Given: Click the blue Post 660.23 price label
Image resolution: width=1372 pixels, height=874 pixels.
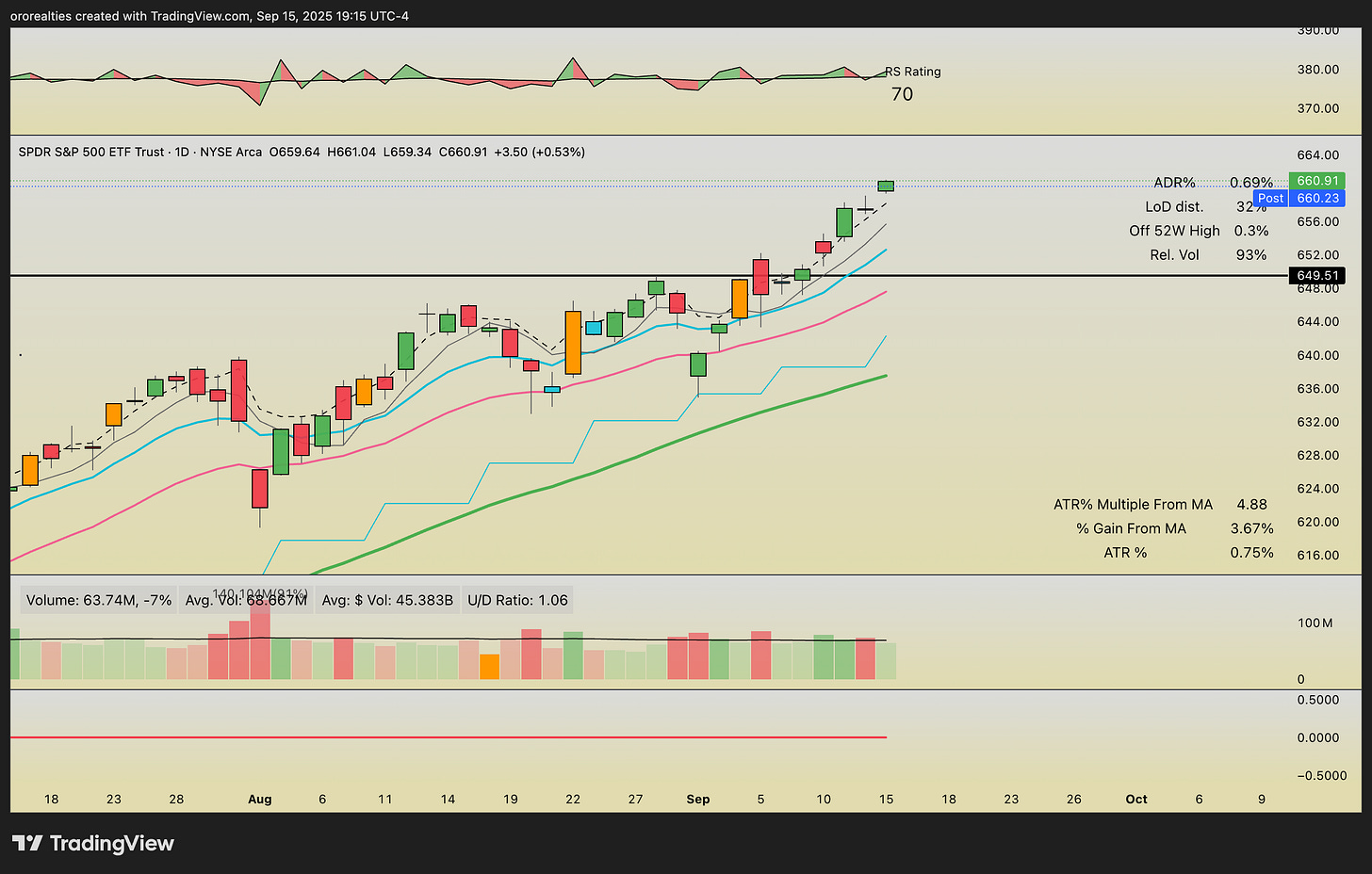Looking at the screenshot, I should (1300, 198).
